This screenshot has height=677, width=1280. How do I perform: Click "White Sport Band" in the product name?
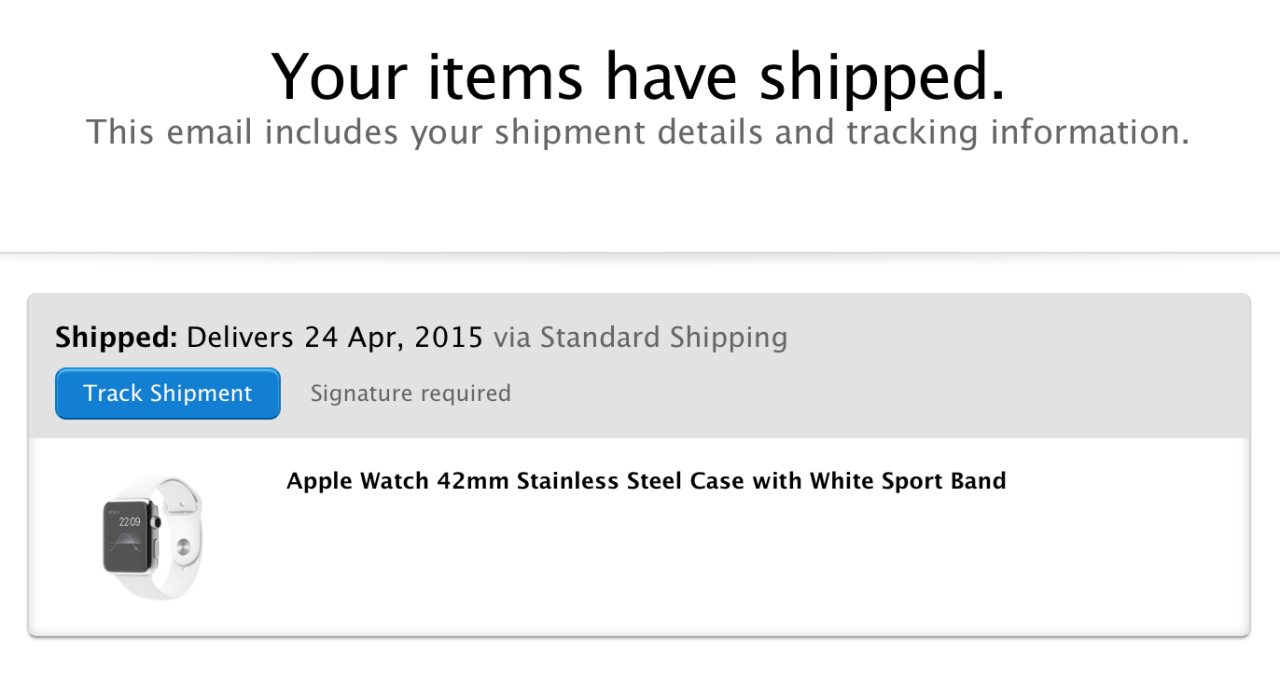pyautogui.click(x=908, y=481)
